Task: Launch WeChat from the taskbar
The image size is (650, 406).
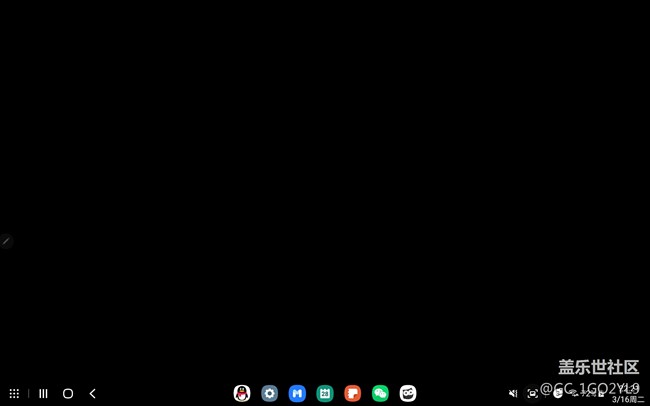Action: (380, 393)
